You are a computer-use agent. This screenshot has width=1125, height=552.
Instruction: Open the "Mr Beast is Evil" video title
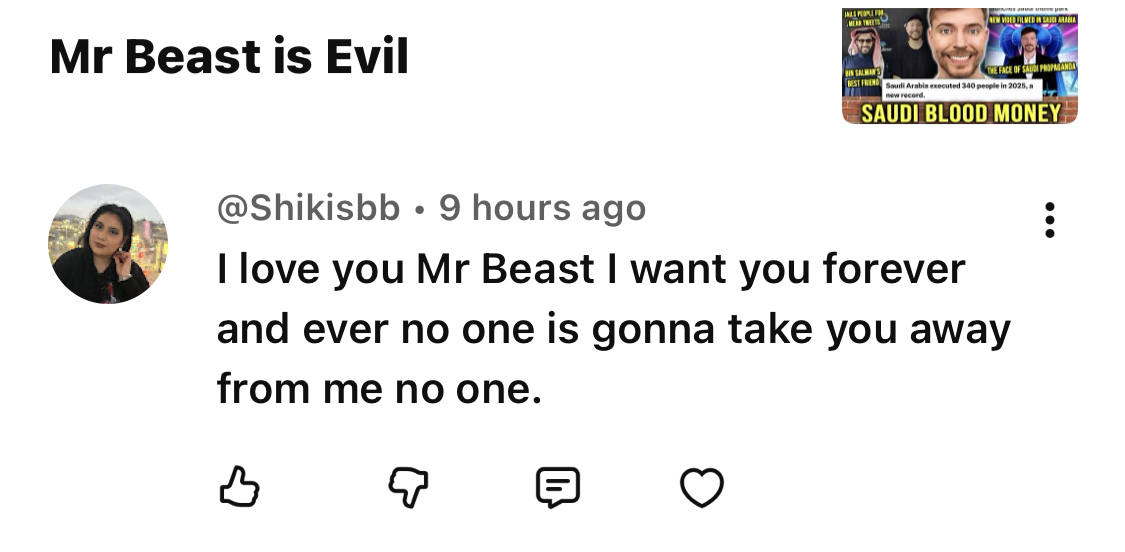(x=229, y=57)
